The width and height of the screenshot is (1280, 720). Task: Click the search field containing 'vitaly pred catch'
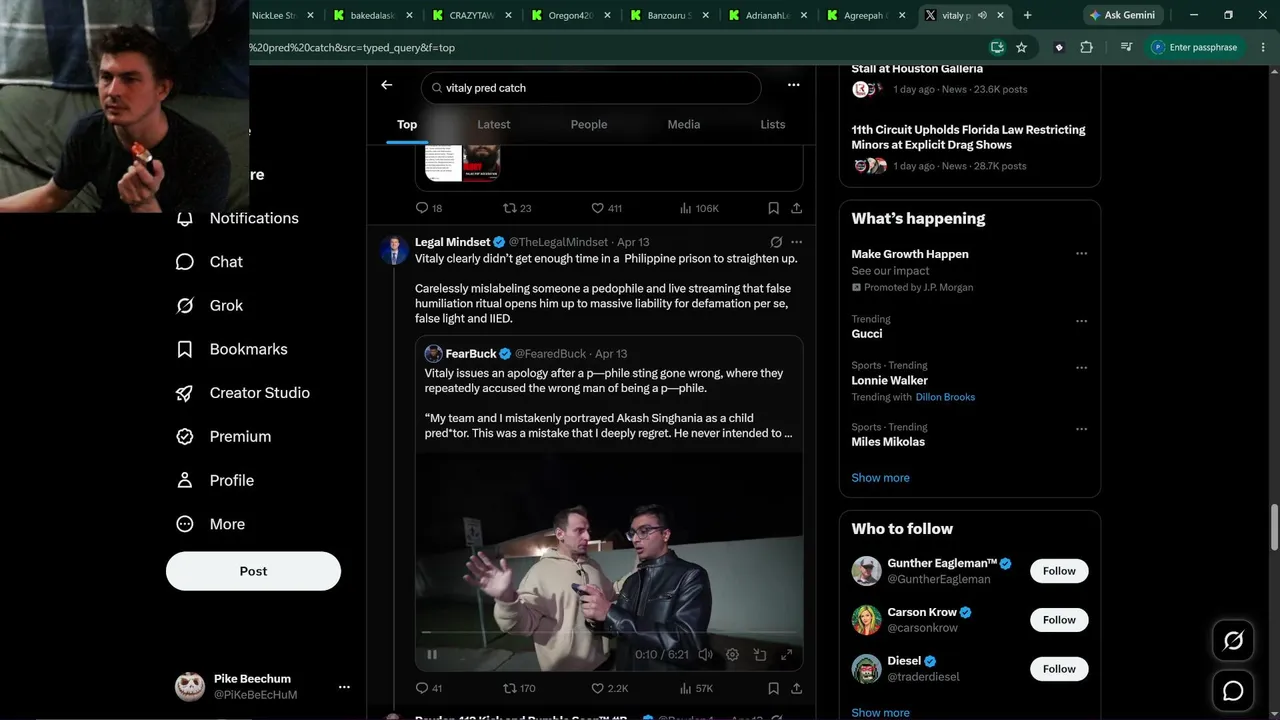coord(591,88)
